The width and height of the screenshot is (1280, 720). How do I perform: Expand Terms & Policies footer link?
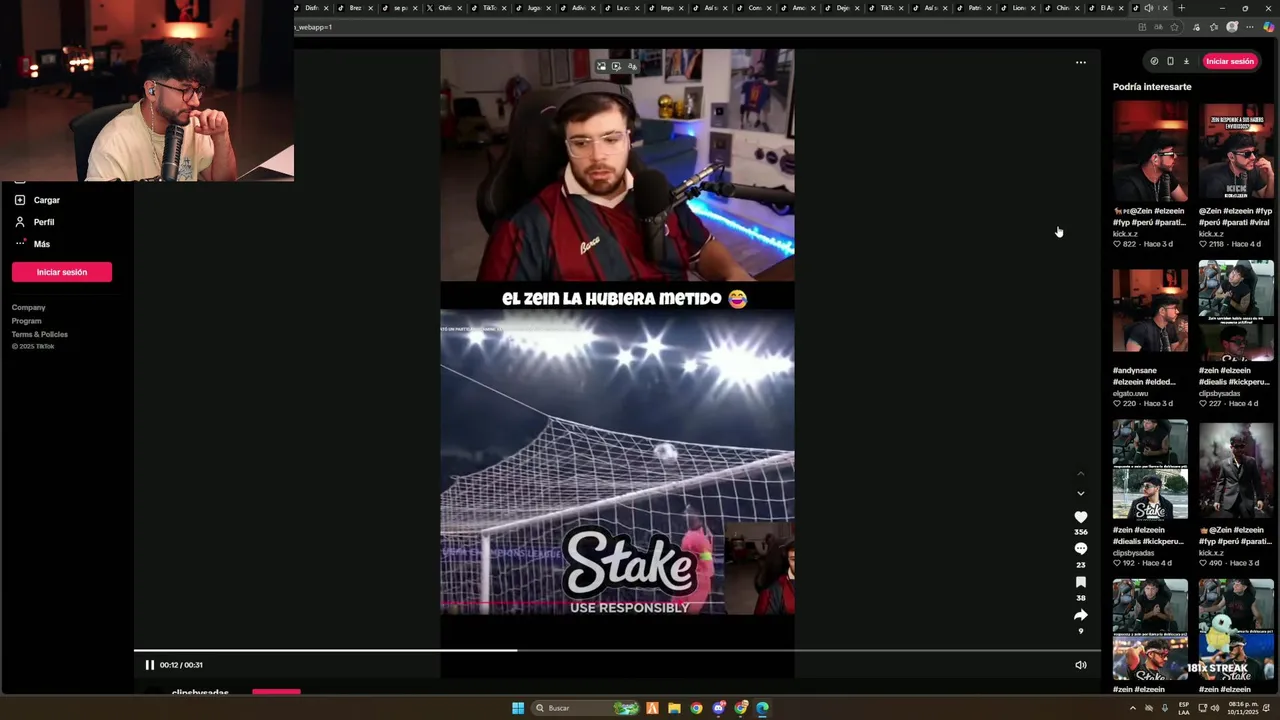[x=40, y=334]
